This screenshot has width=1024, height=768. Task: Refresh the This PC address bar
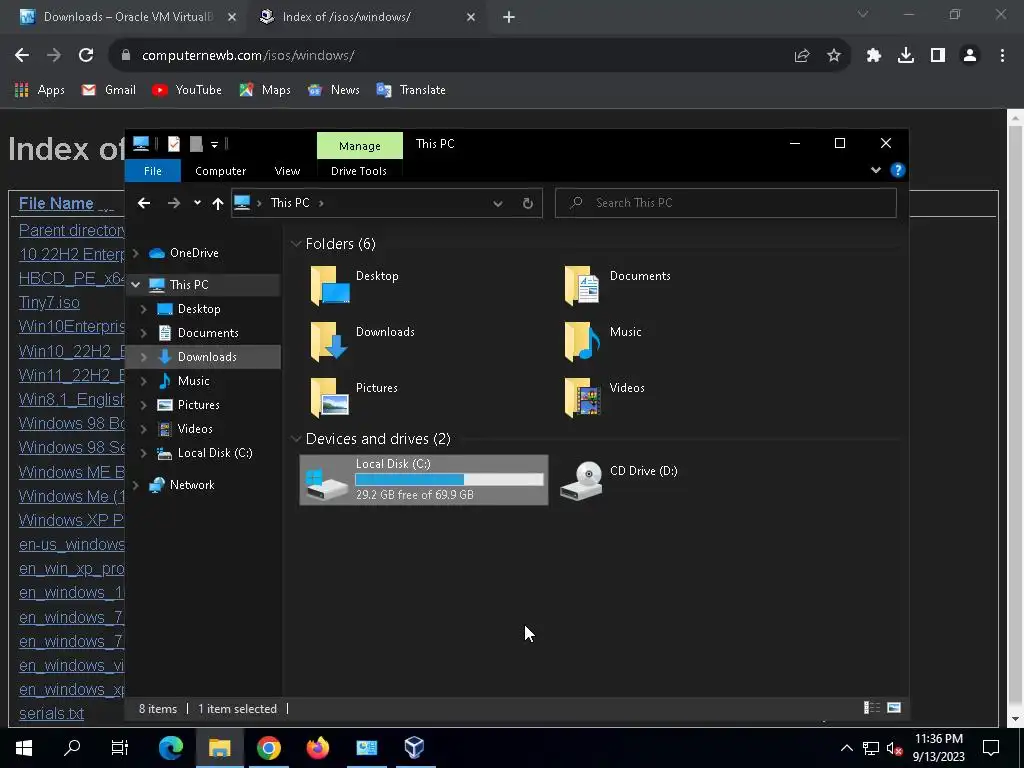(528, 203)
